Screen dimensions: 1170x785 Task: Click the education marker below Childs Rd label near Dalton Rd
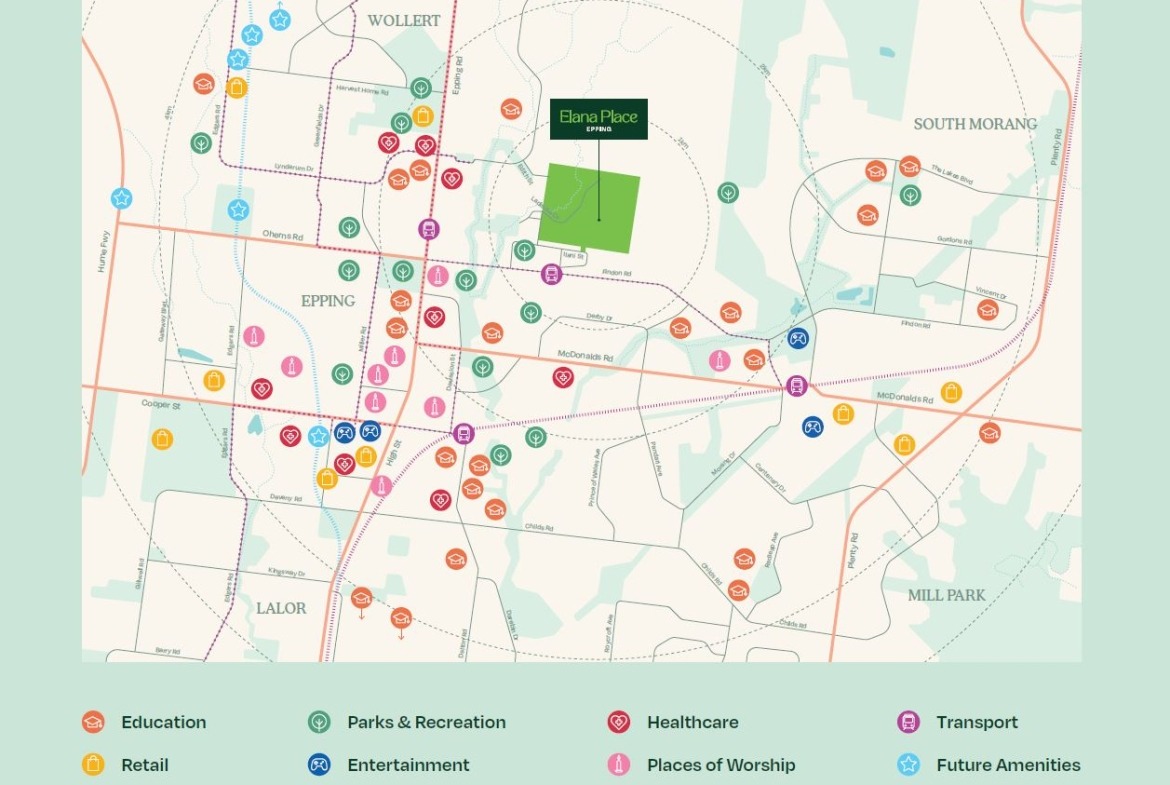(456, 558)
